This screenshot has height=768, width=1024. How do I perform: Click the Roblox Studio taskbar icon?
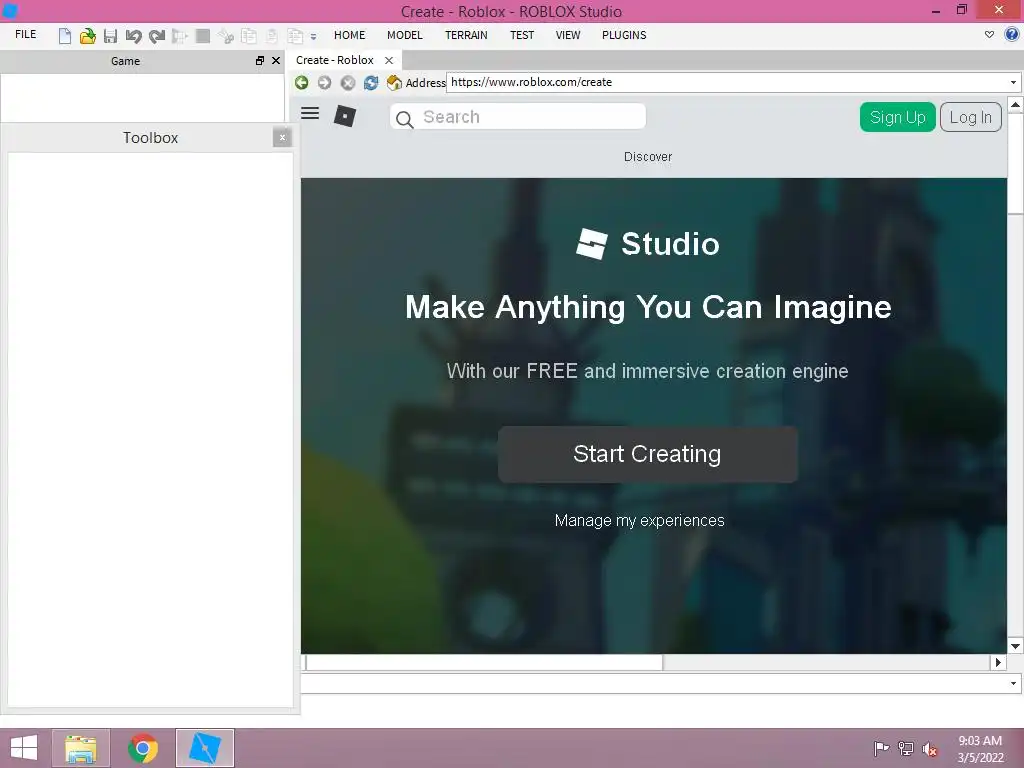(204, 748)
